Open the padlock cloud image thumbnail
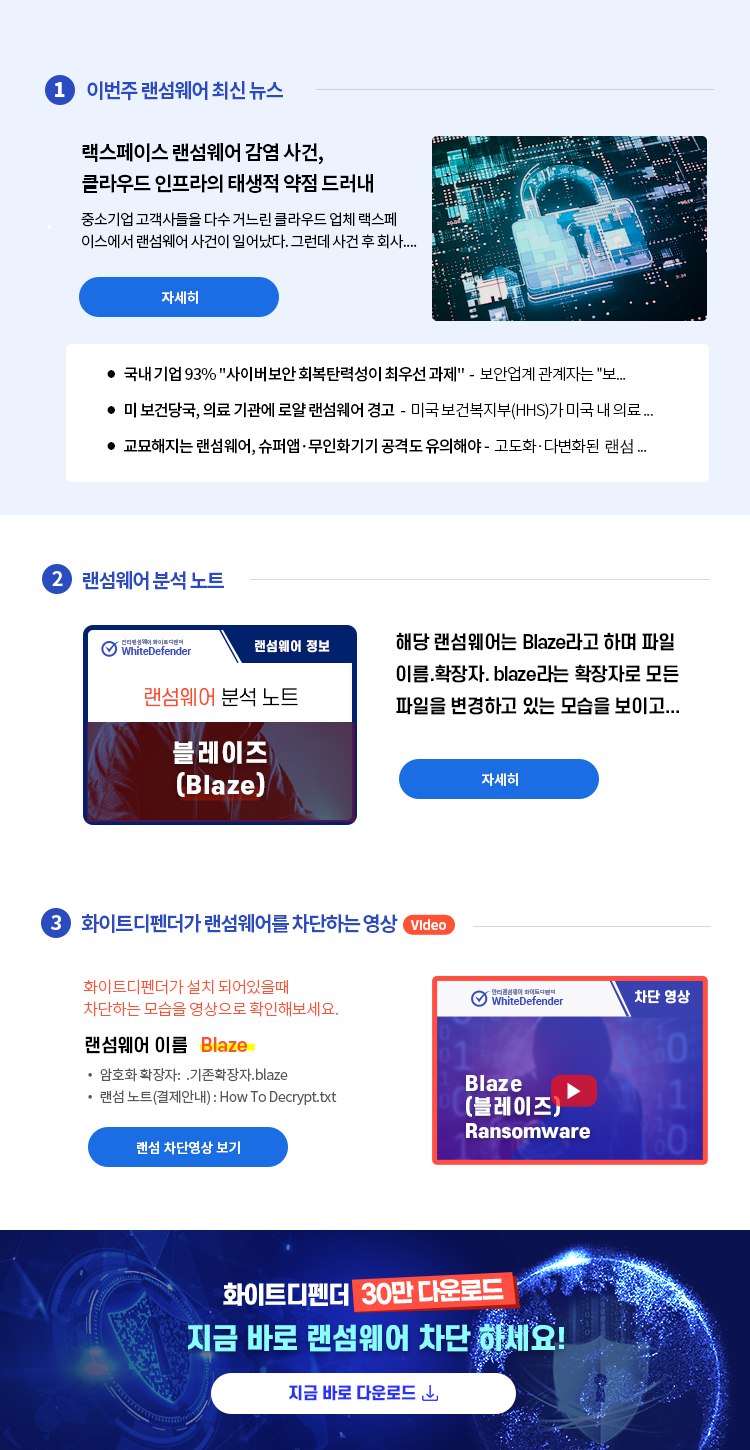The height and width of the screenshot is (1450, 750). [x=569, y=228]
